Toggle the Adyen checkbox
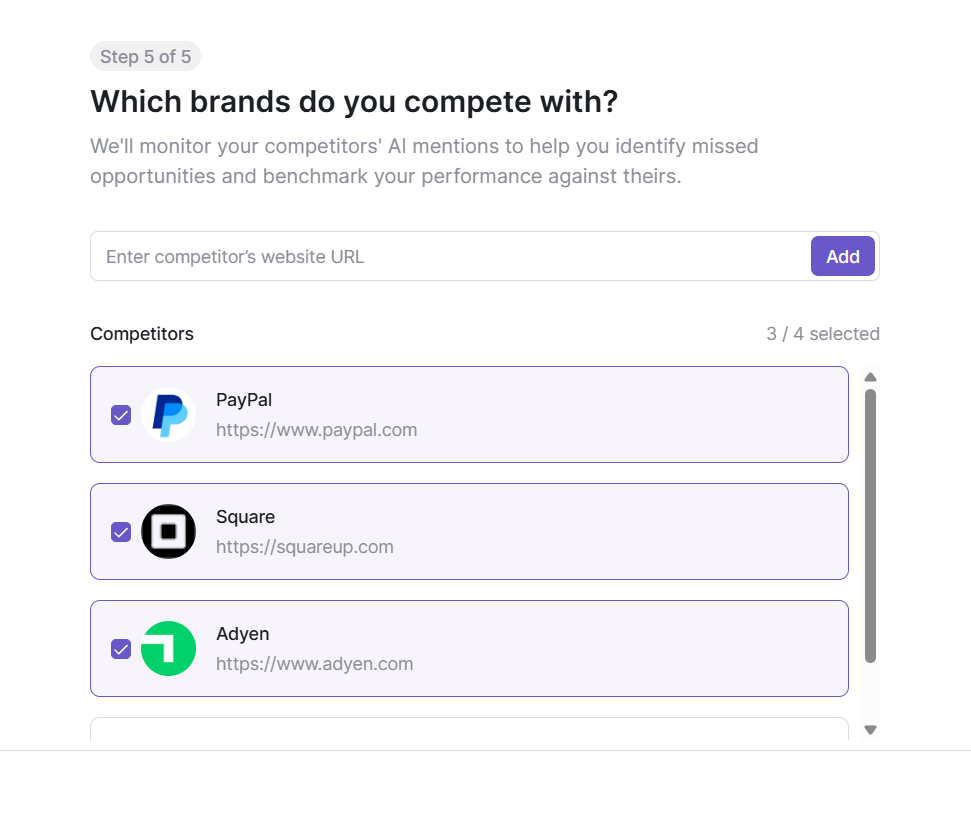 pos(120,649)
